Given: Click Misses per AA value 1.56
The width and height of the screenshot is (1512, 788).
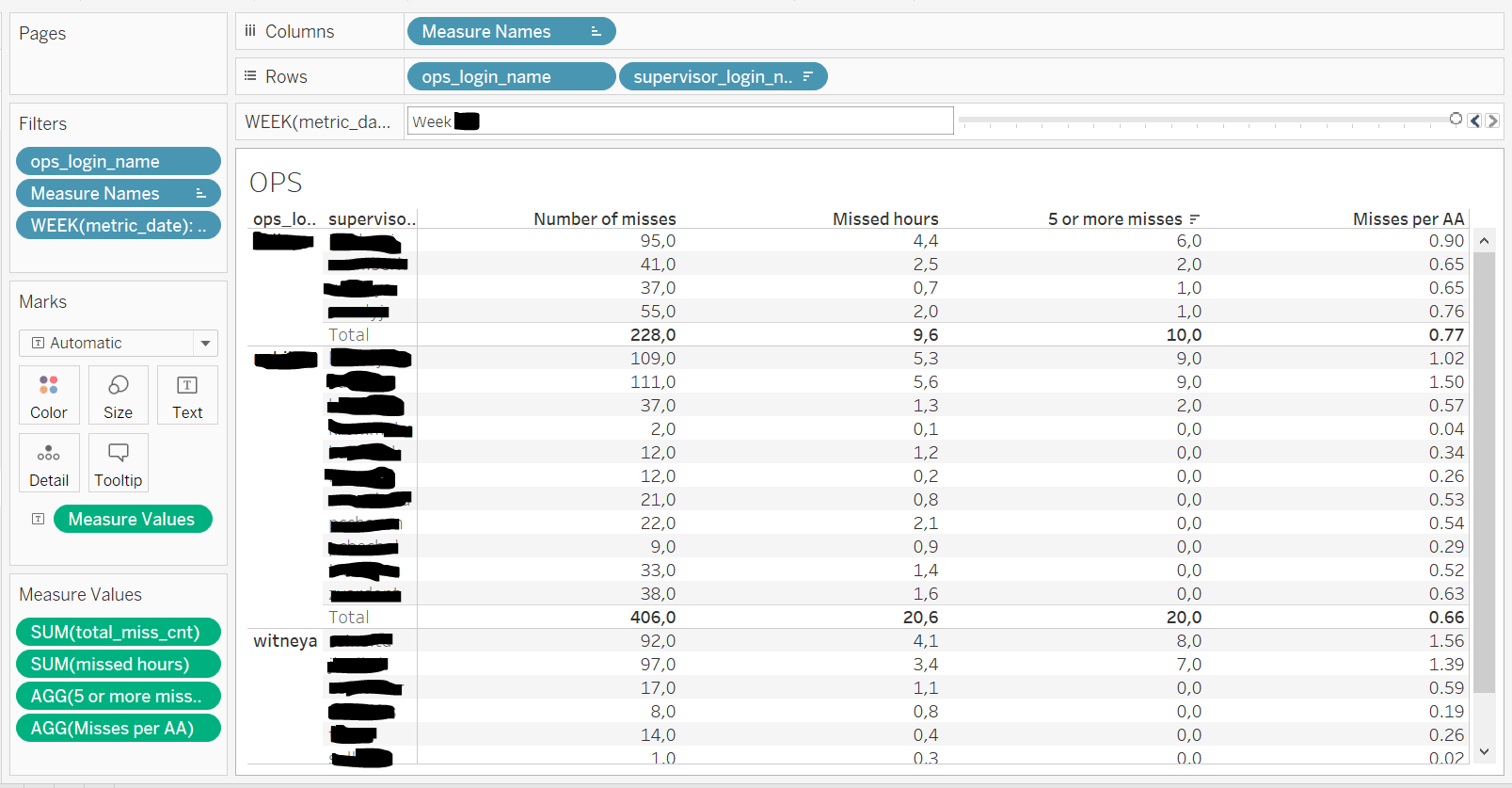Looking at the screenshot, I should 1446,640.
